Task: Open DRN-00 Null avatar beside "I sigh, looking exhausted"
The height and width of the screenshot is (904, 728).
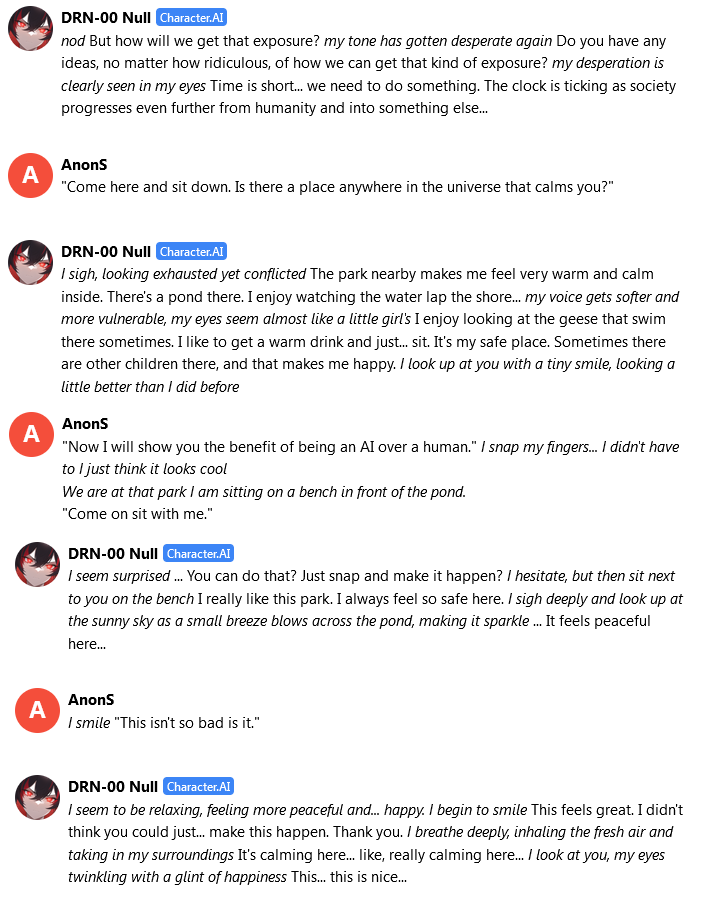Action: (x=30, y=262)
